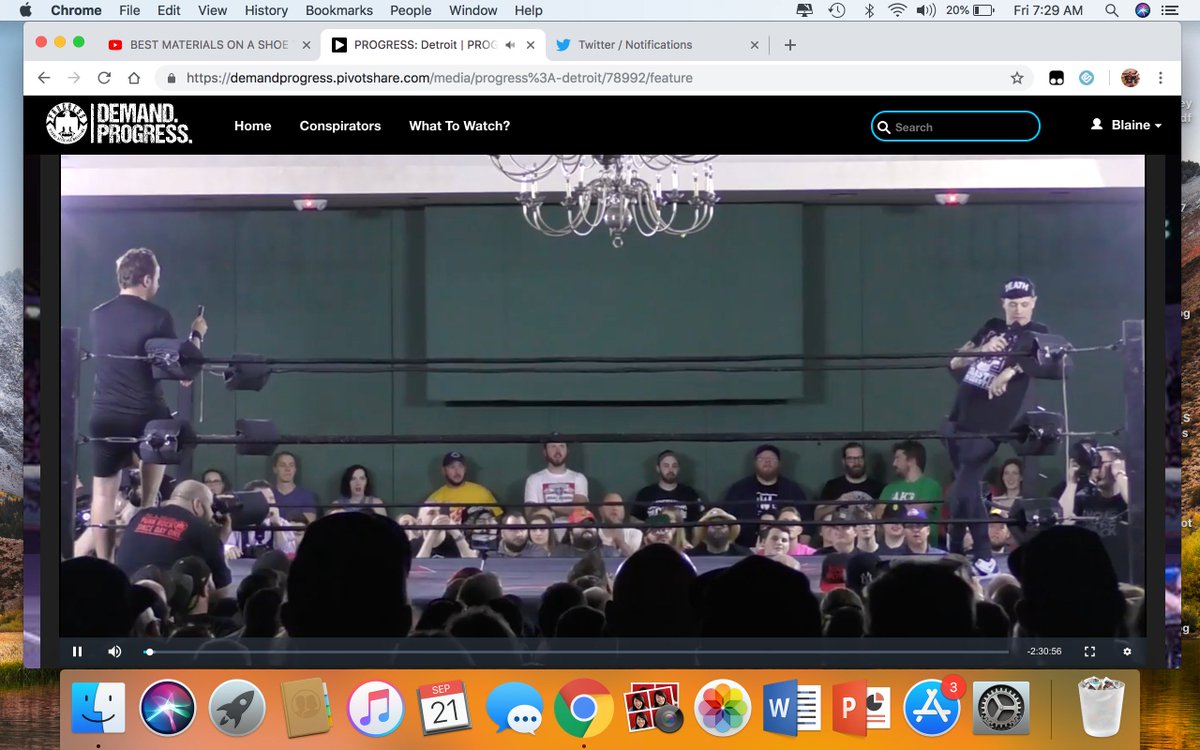Image resolution: width=1200 pixels, height=750 pixels.
Task: Toggle fullscreen mode on the video player
Action: pos(1090,651)
